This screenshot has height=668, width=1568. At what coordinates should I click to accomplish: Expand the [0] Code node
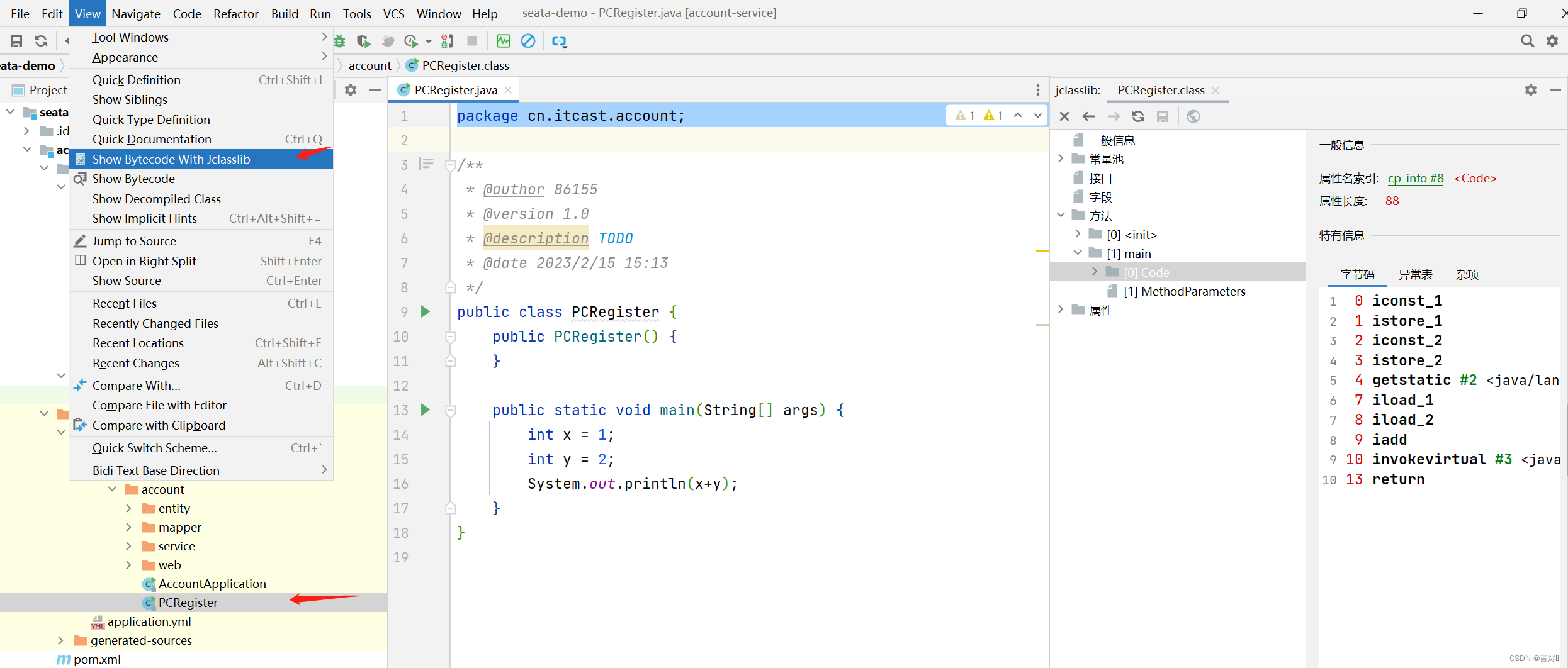[x=1095, y=272]
